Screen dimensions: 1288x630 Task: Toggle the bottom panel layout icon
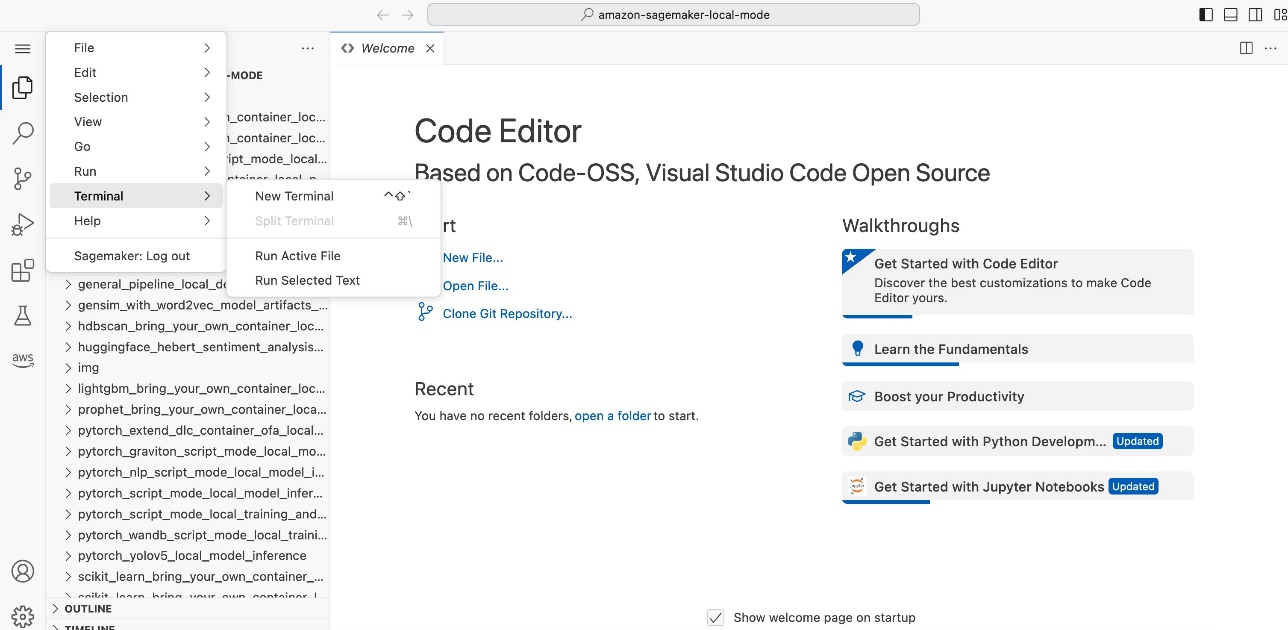tap(1230, 15)
